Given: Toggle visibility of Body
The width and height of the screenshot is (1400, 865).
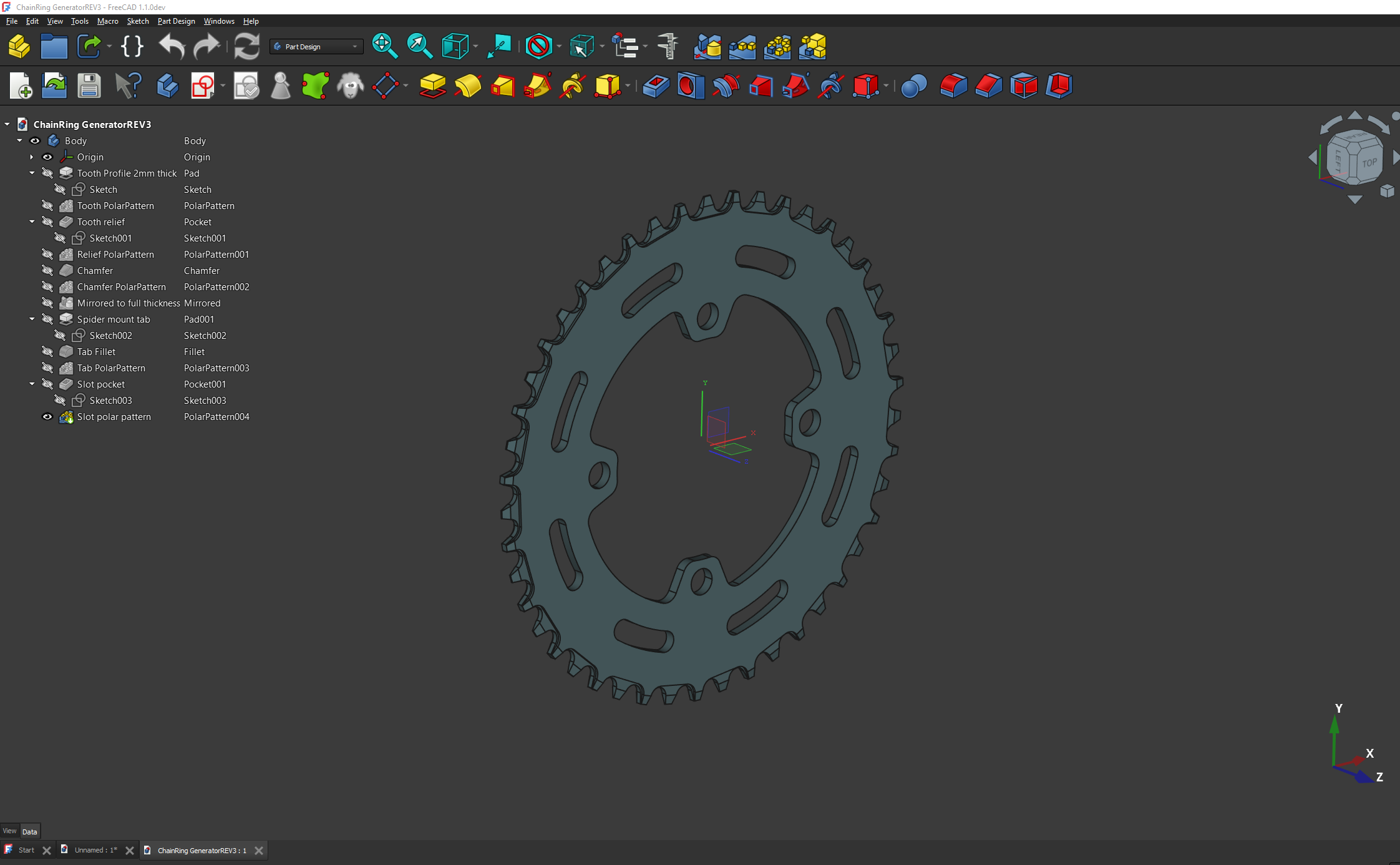Looking at the screenshot, I should pos(35,141).
